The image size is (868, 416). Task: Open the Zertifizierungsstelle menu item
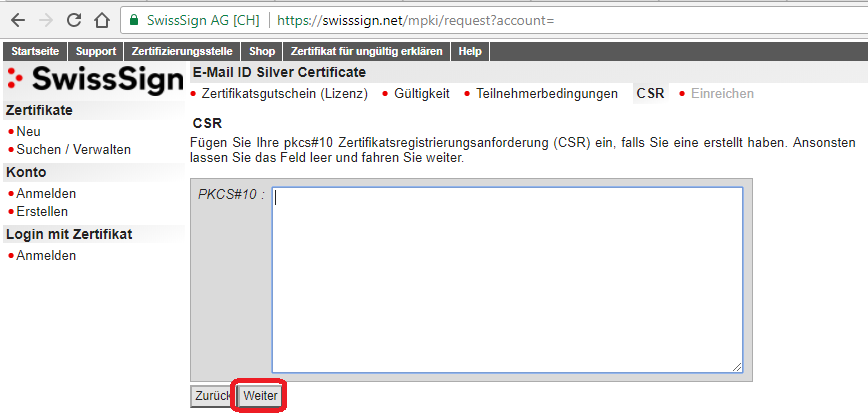coord(182,52)
